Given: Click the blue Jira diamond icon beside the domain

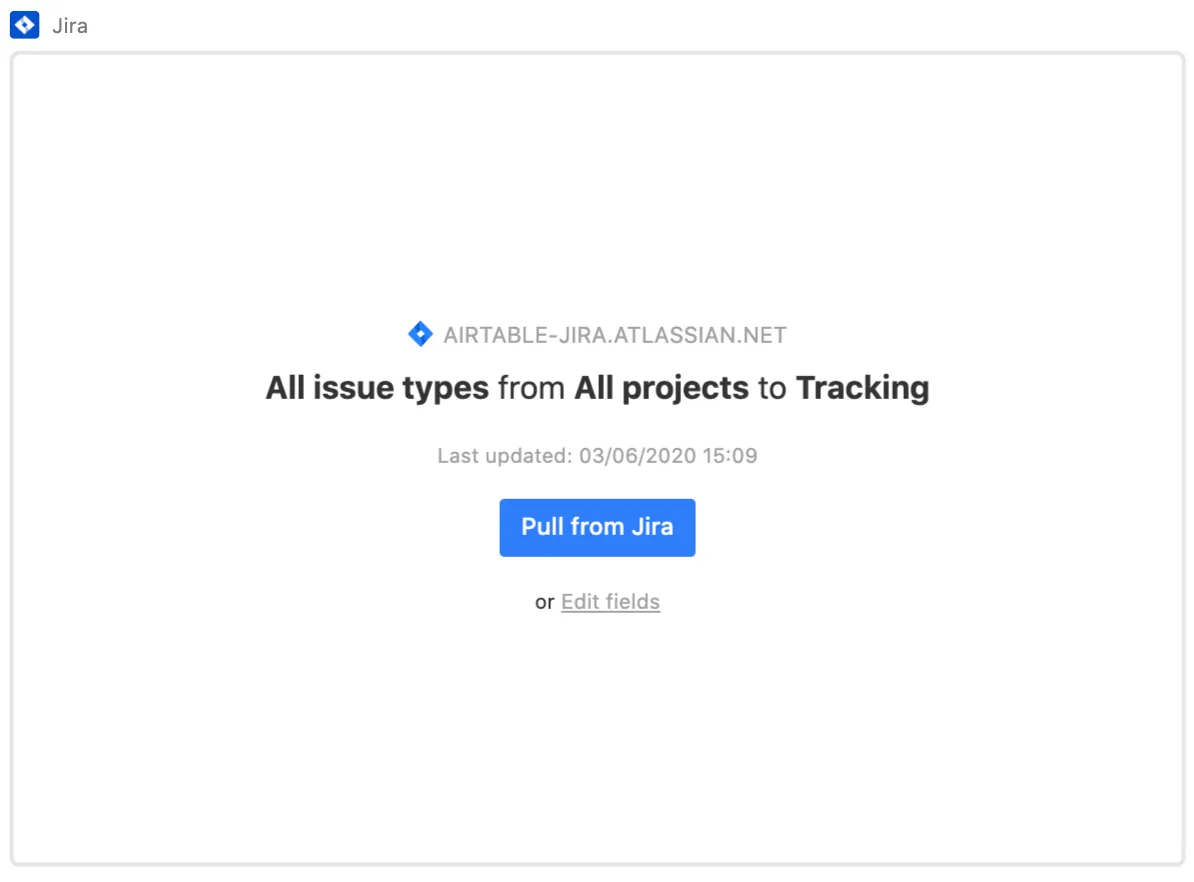Looking at the screenshot, I should 420,335.
